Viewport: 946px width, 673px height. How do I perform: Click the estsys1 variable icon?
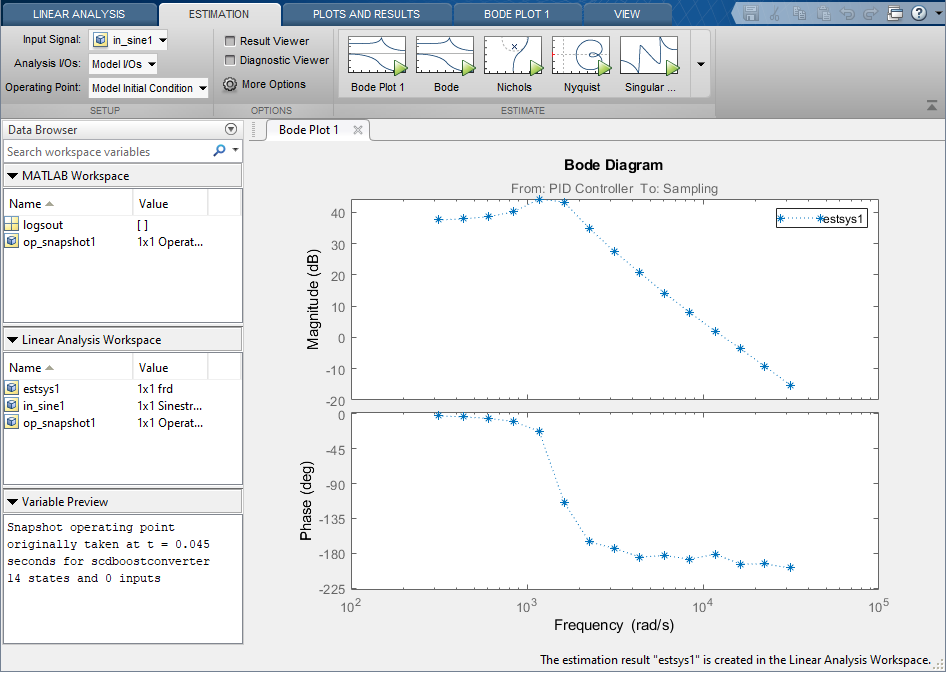pos(11,388)
